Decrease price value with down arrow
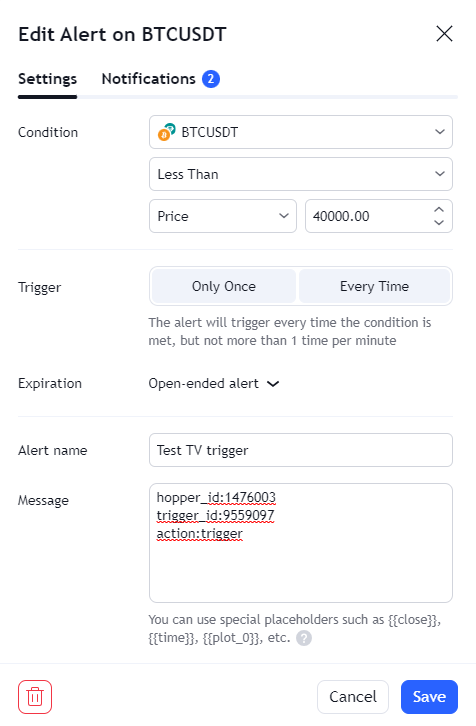Viewport: 476px width, 726px height. [x=439, y=222]
